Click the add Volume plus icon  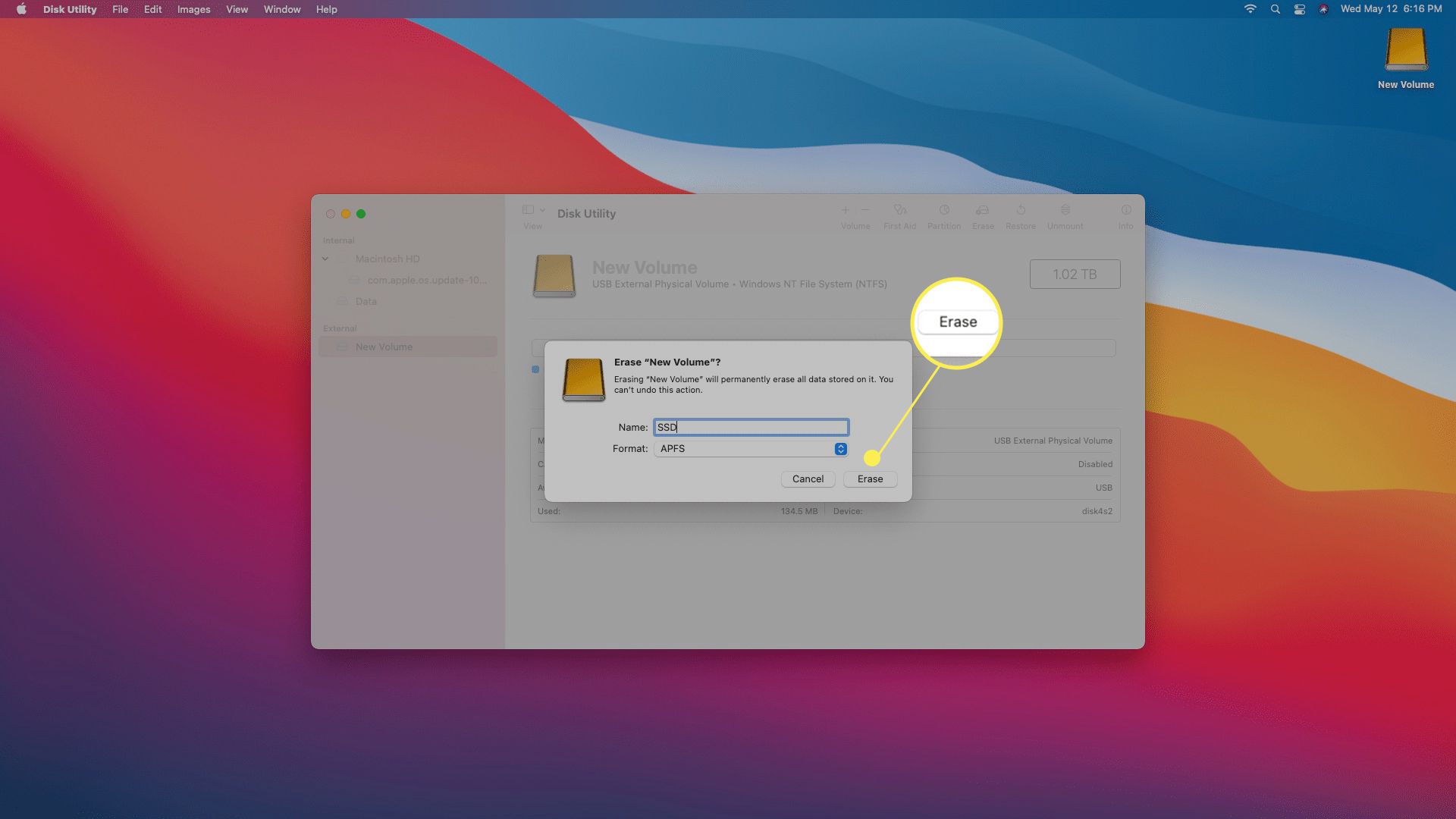click(846, 210)
